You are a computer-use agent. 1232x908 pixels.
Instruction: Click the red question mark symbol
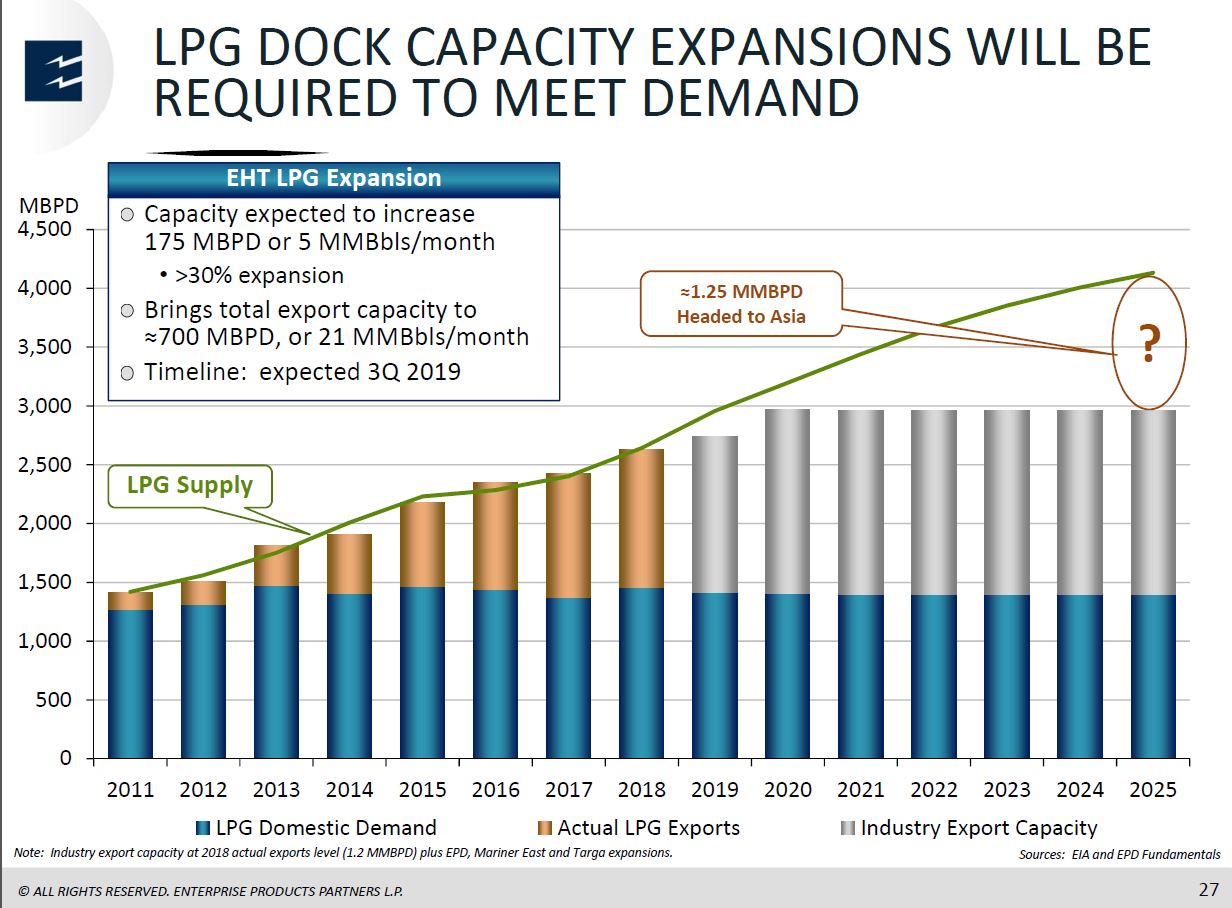point(1150,346)
